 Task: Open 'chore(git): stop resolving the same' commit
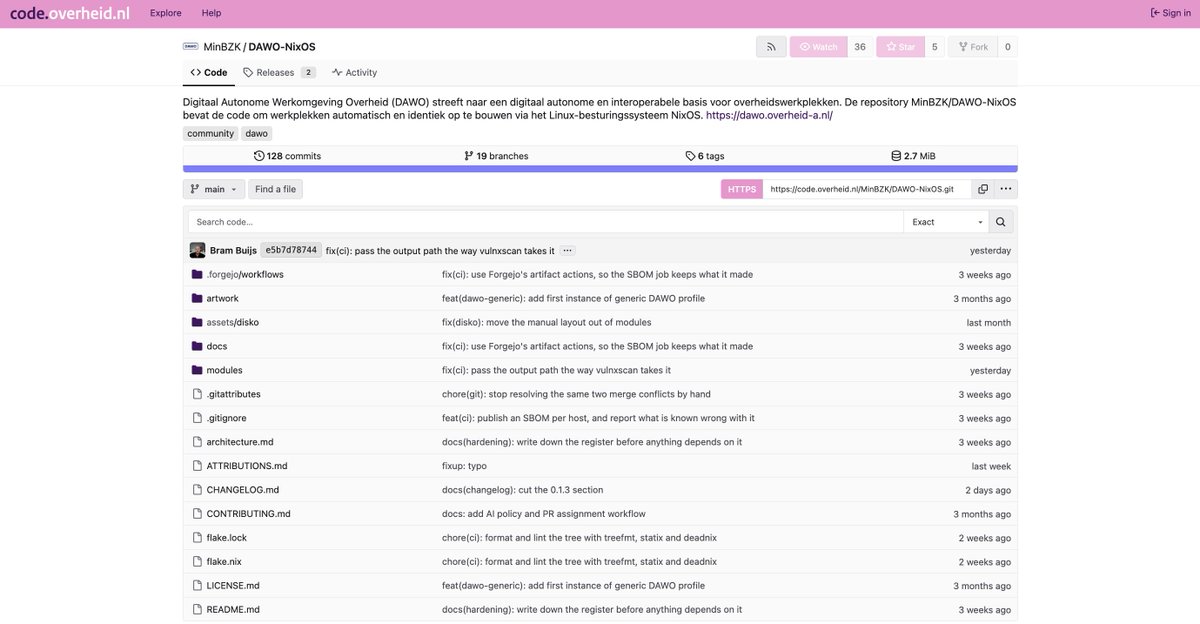(x=576, y=394)
